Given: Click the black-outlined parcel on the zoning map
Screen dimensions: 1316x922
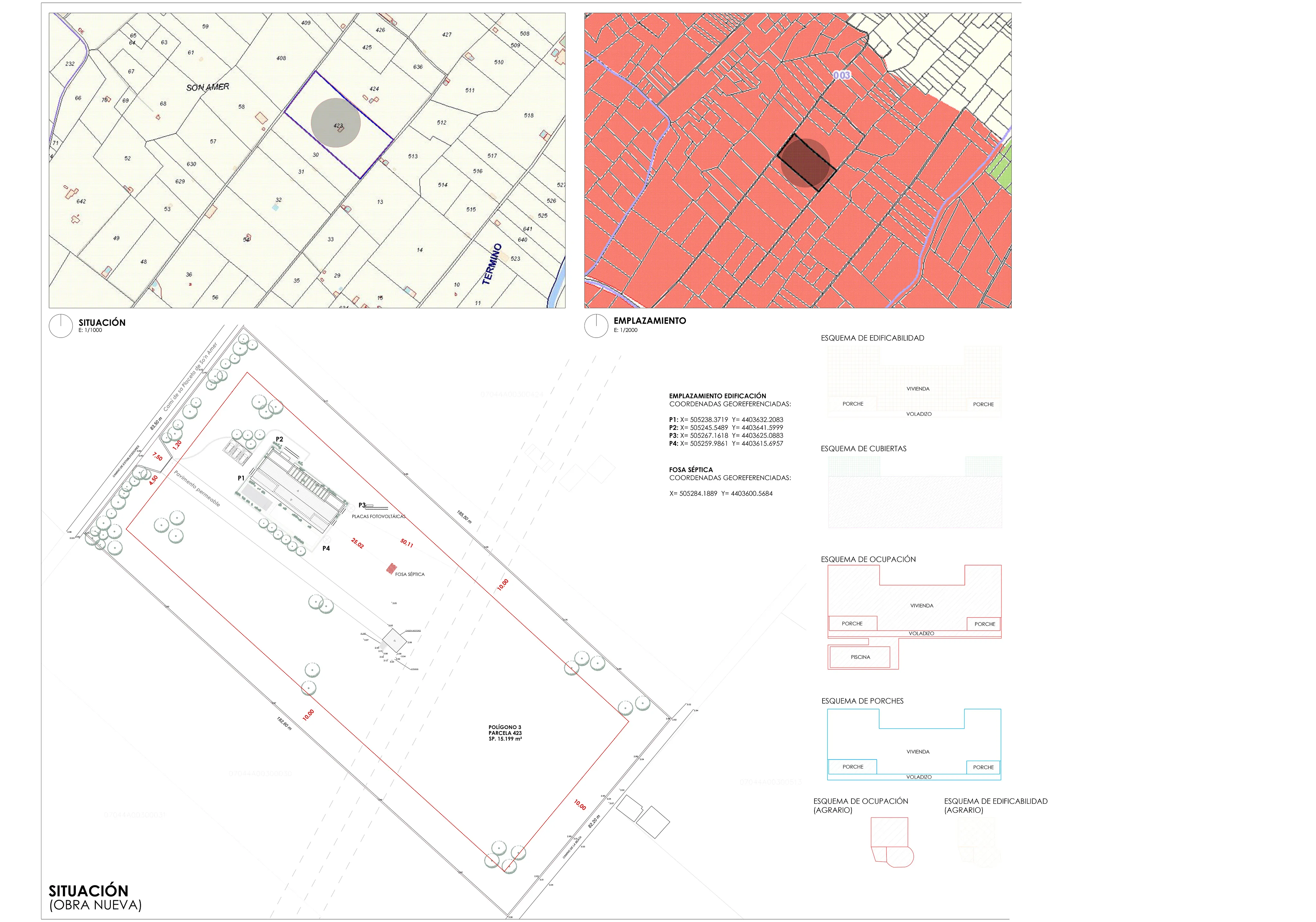Looking at the screenshot, I should (x=807, y=162).
